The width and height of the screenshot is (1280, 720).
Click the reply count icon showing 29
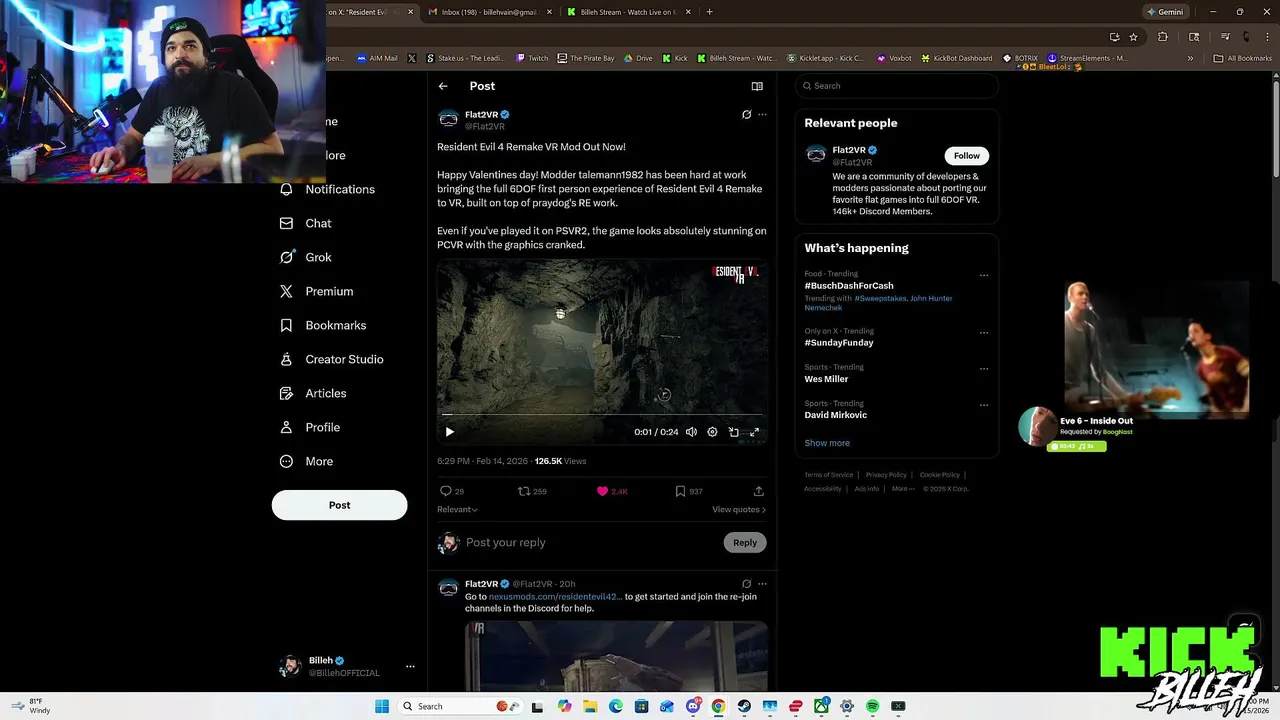pyautogui.click(x=446, y=491)
